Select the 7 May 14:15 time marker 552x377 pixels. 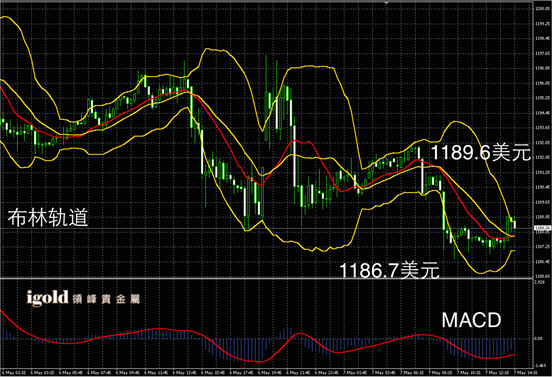click(x=526, y=372)
